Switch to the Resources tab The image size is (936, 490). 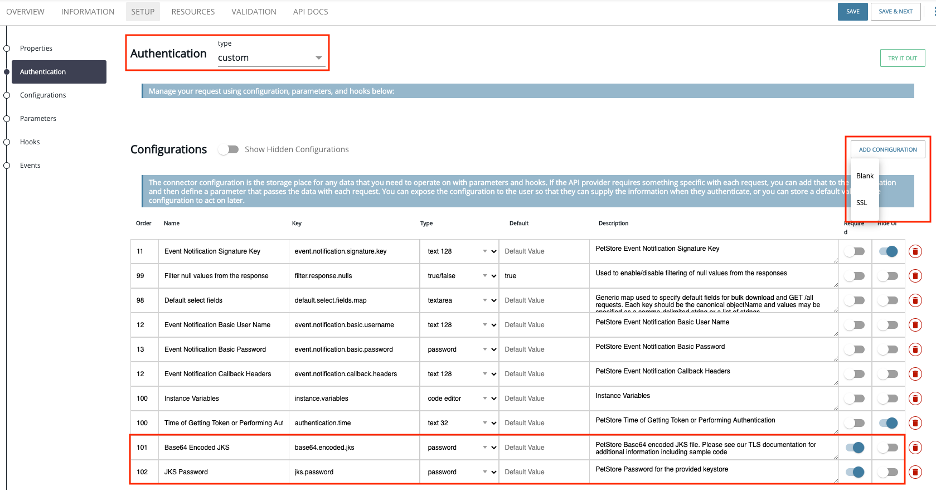tap(193, 12)
